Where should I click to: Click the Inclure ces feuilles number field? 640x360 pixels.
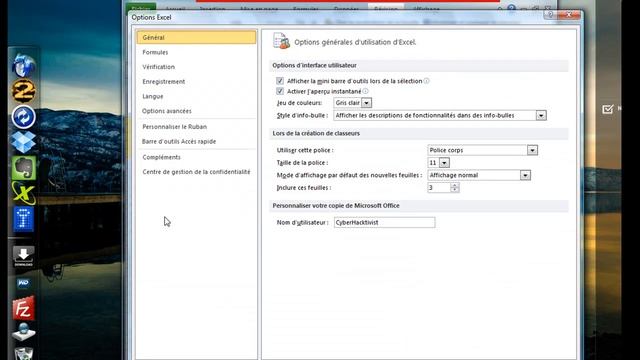439,188
